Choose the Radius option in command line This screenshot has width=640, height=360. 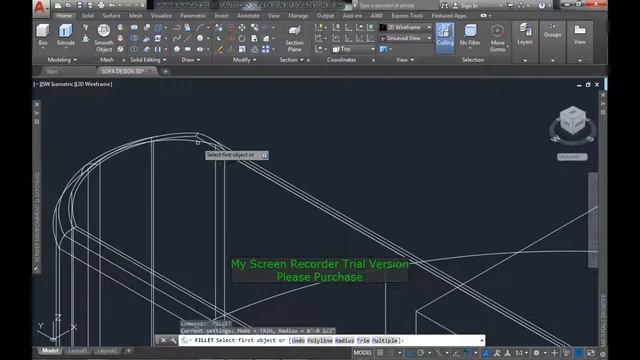(x=344, y=340)
